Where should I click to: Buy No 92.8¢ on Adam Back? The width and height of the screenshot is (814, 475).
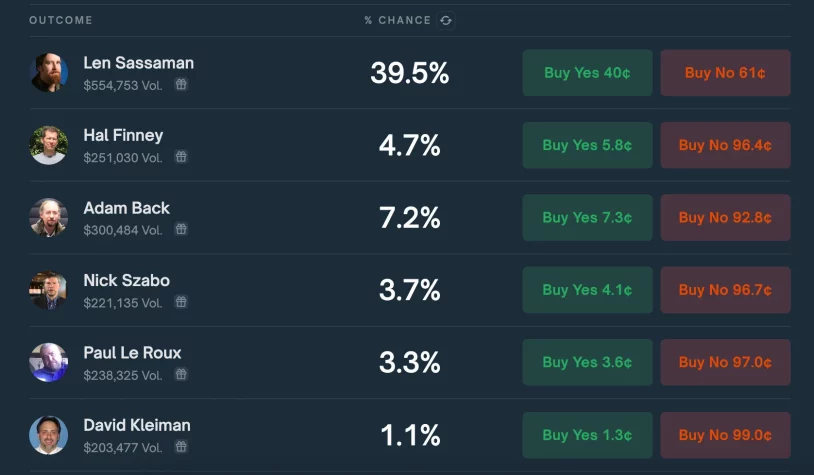click(x=725, y=218)
